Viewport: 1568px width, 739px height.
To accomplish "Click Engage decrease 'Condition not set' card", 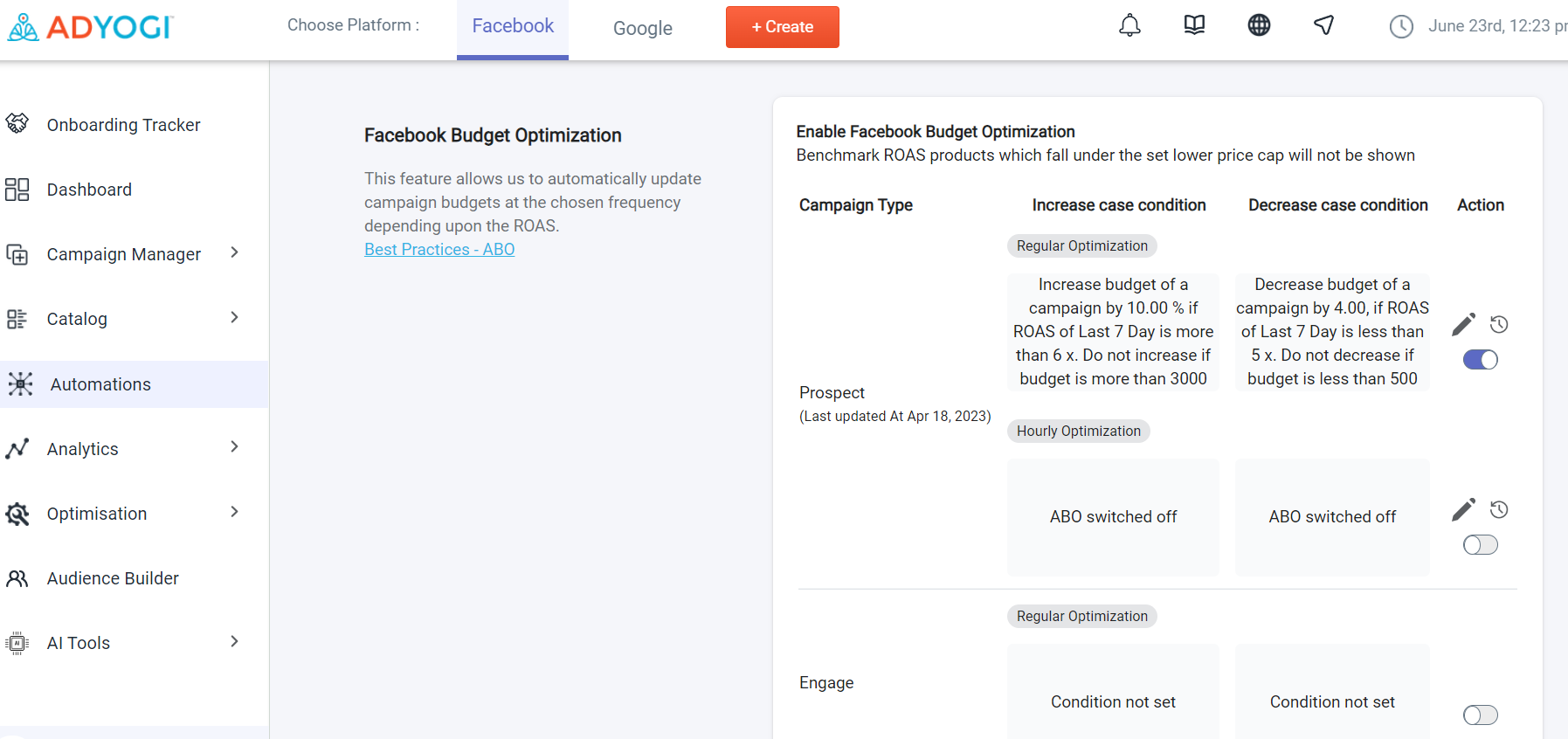I will tap(1332, 692).
